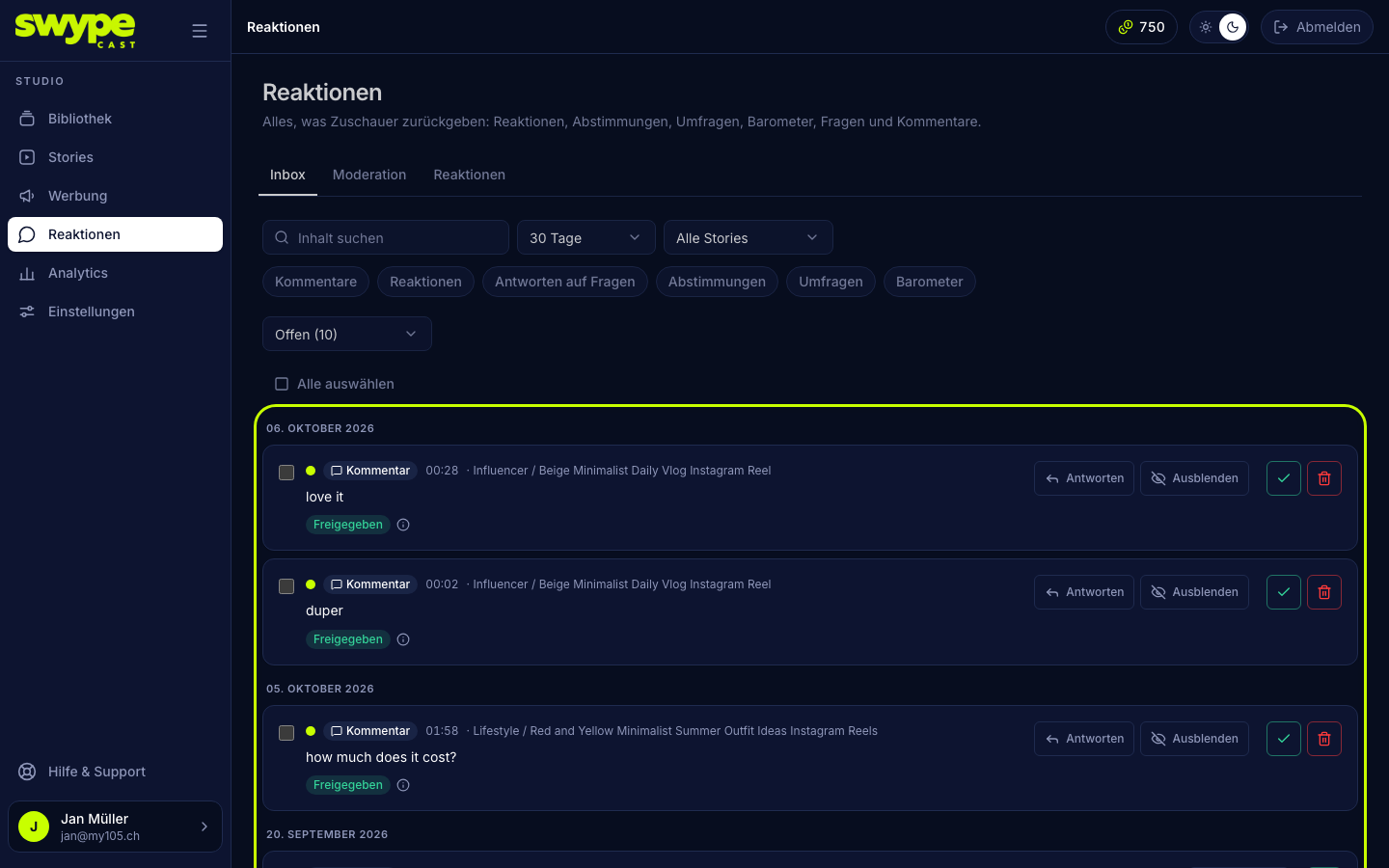The width and height of the screenshot is (1389, 868).
Task: Show info next to Freigegeben on 'love it'
Action: click(x=403, y=525)
